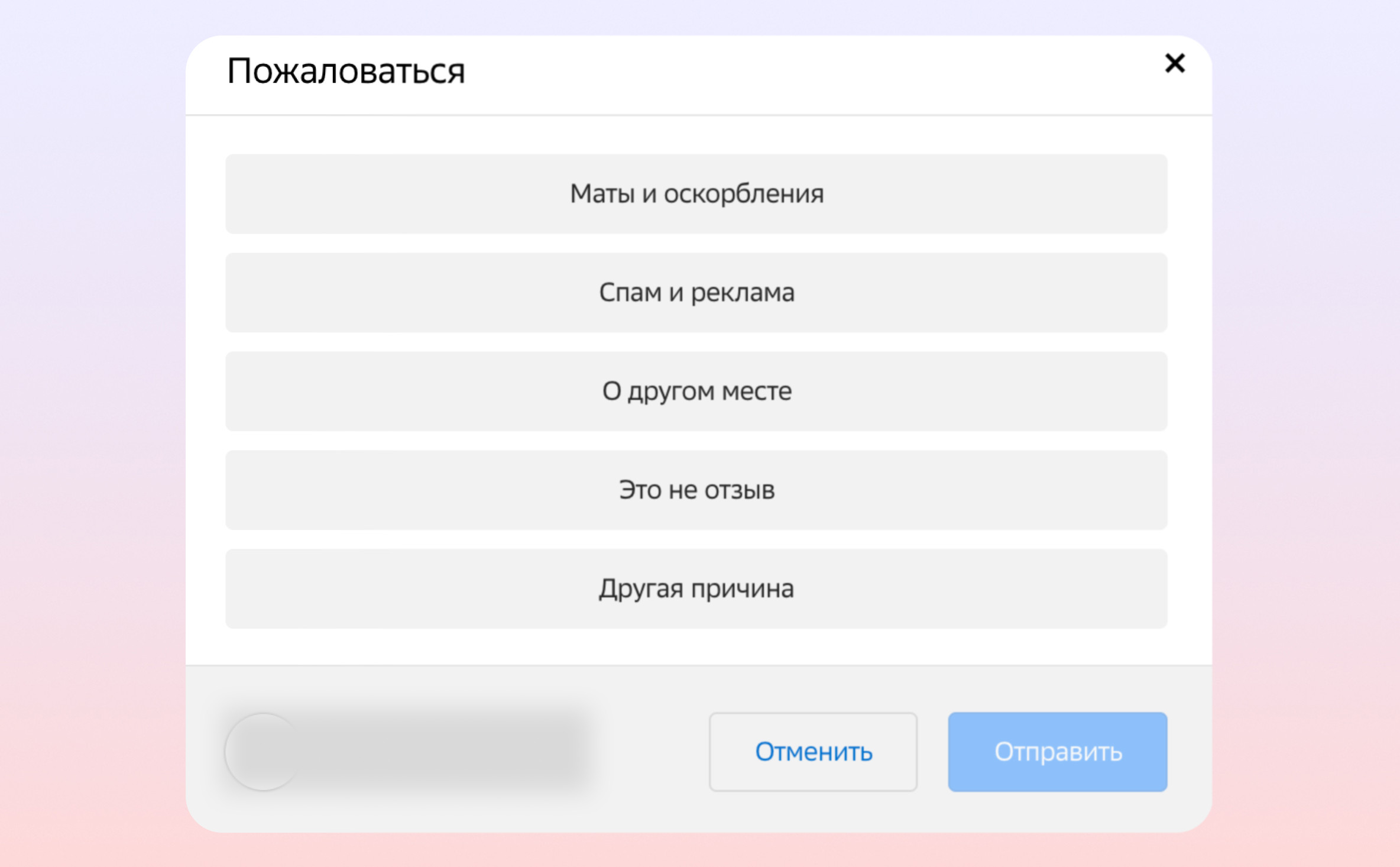Choose 'Спам и реклама' as complaint reason
This screenshot has width=1400, height=867.
pyautogui.click(x=696, y=293)
